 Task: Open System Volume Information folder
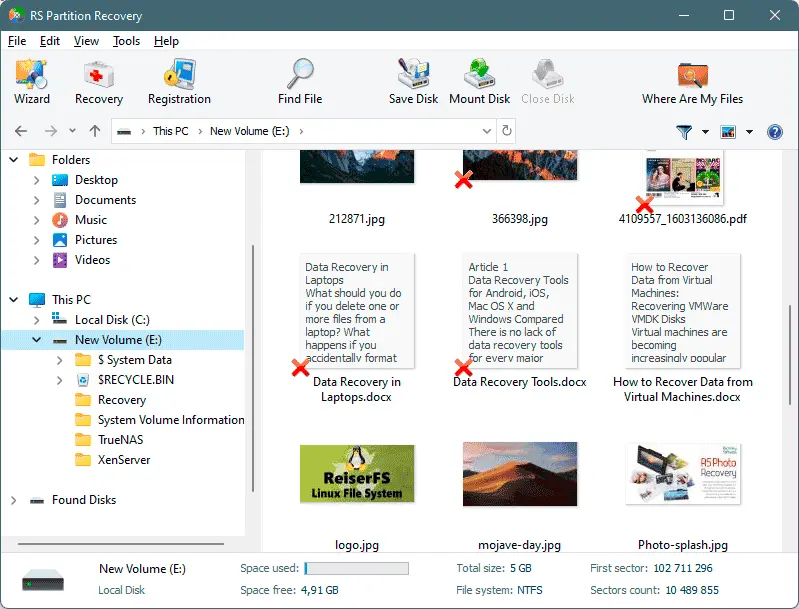point(171,420)
